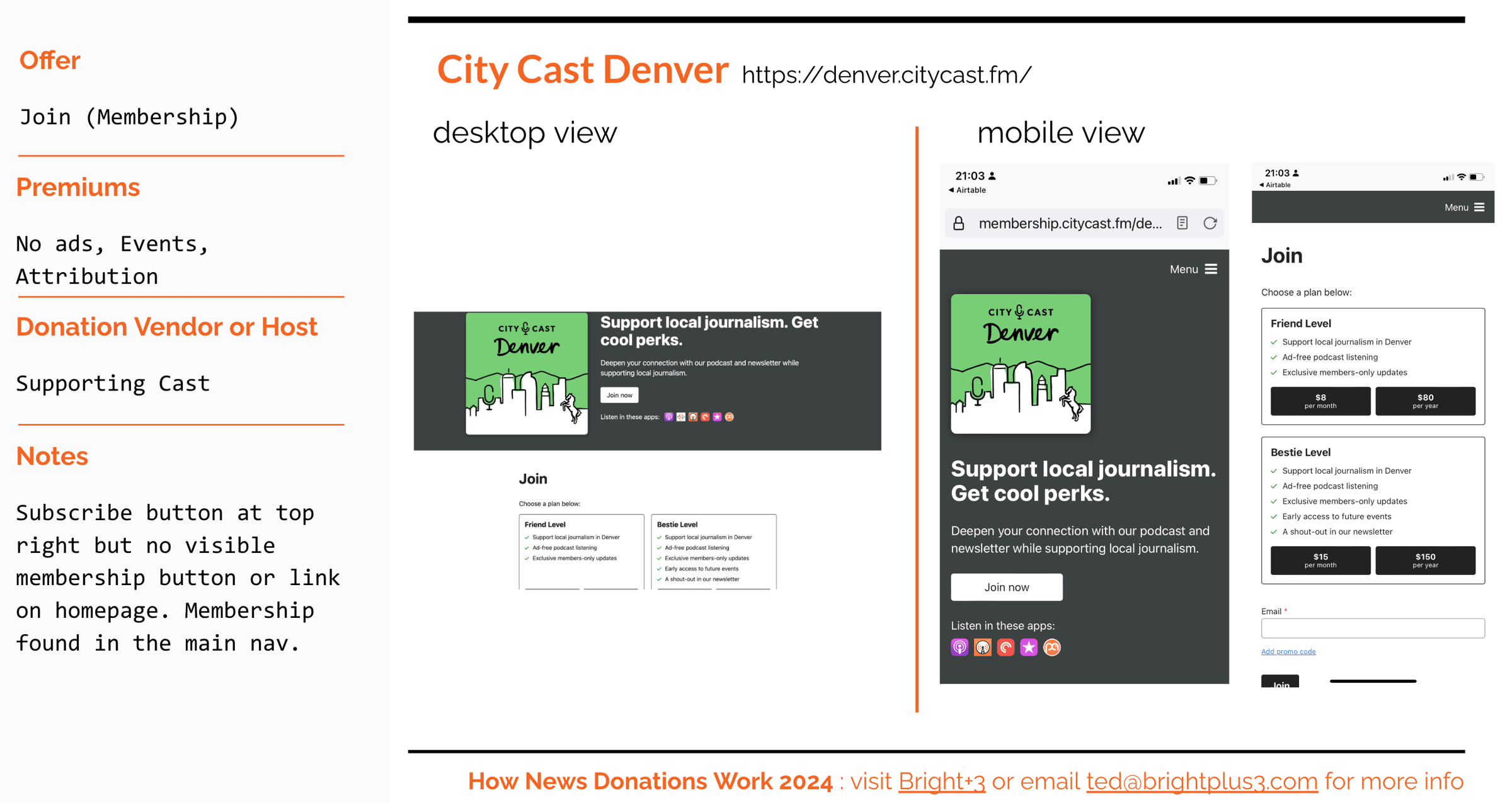Click 'Donation Vendor or Host' heading
This screenshot has width=1512, height=803.
[167, 327]
